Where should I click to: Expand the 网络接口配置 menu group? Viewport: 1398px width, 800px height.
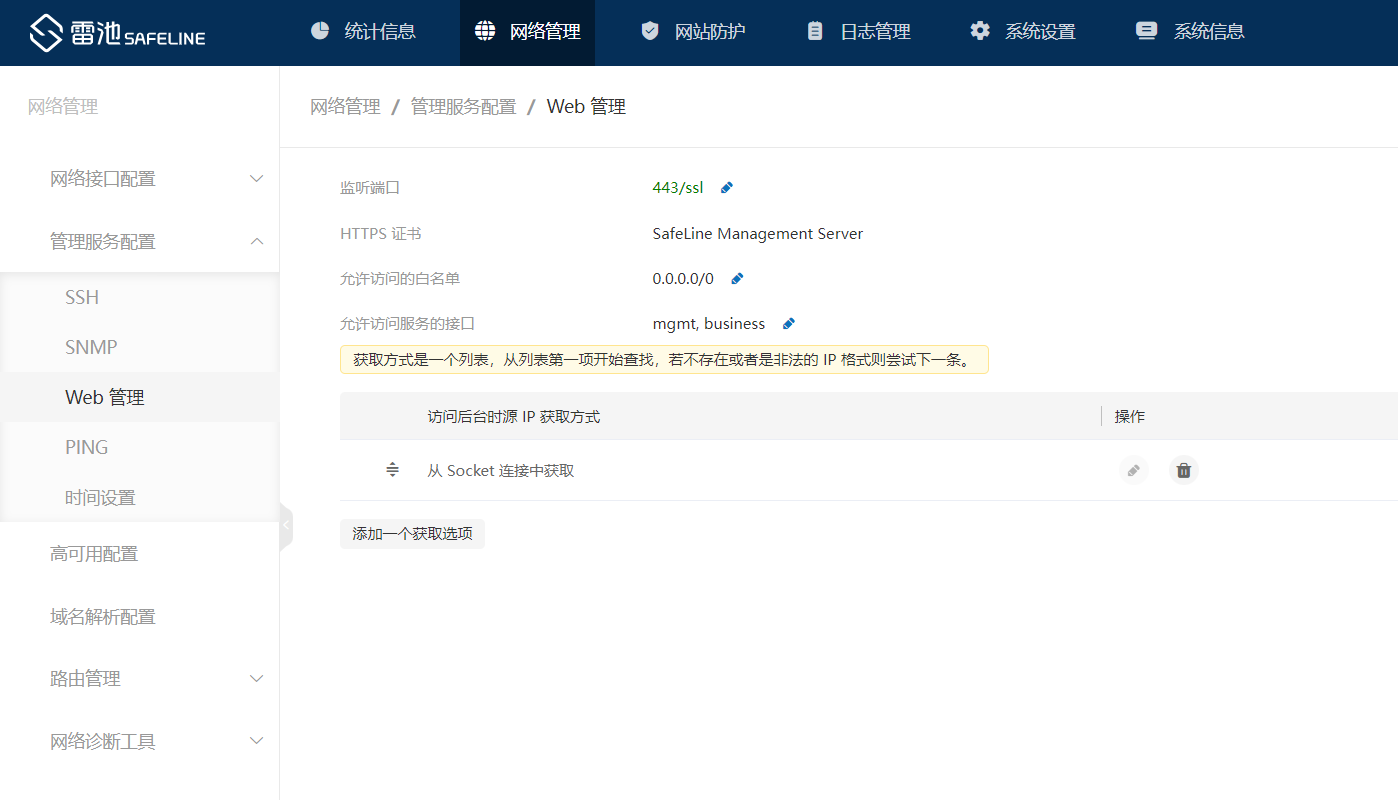click(157, 179)
